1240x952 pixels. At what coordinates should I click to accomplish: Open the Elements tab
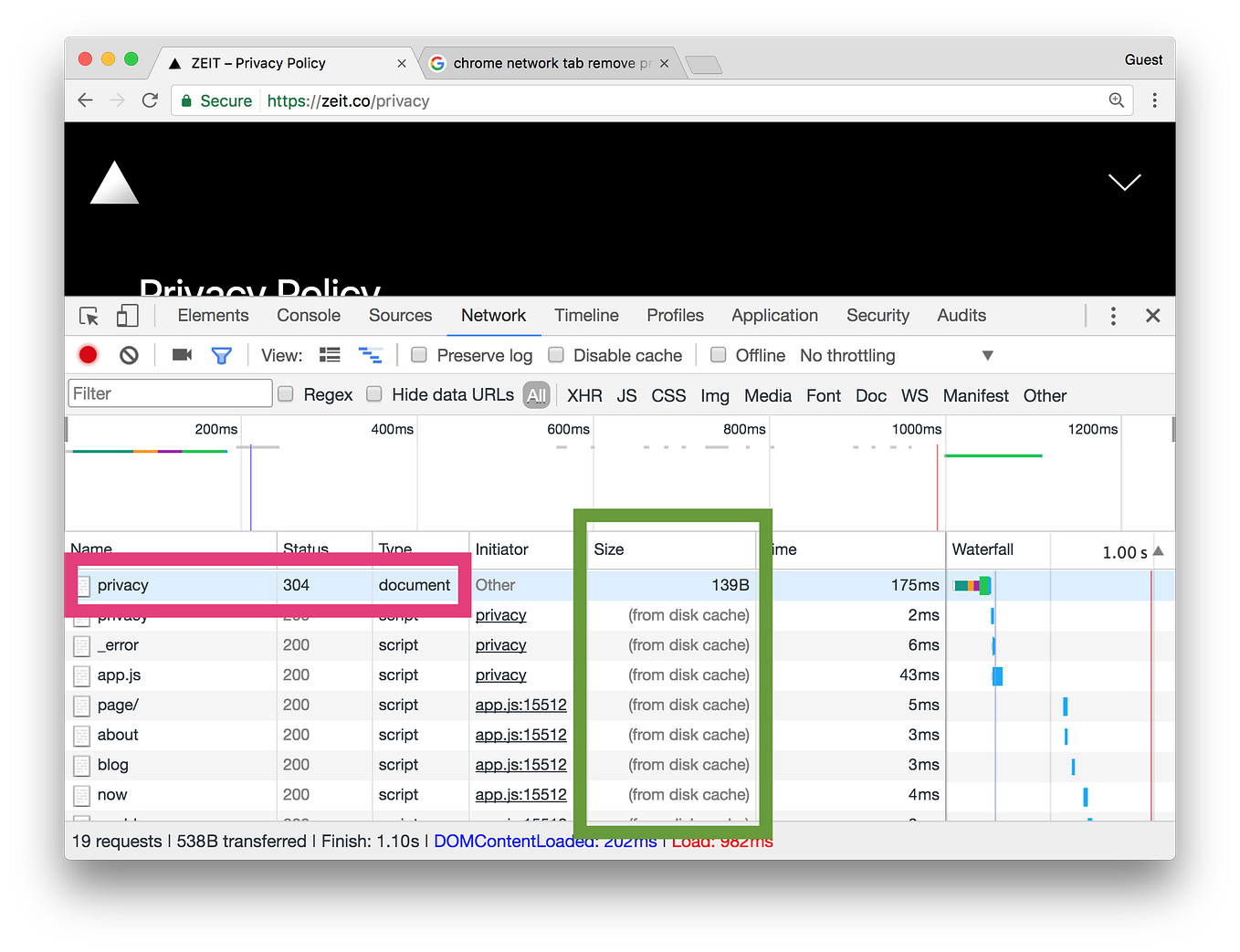tap(213, 316)
